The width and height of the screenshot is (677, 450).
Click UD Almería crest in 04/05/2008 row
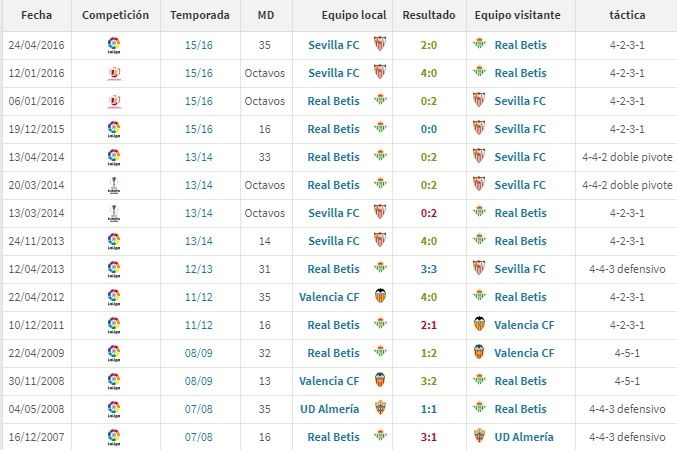point(379,409)
